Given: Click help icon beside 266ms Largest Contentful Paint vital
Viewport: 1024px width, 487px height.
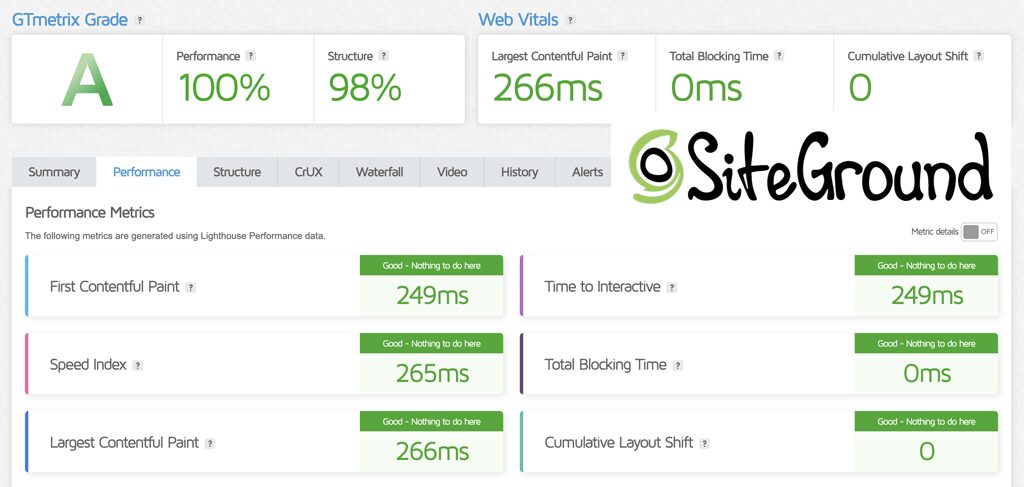Looking at the screenshot, I should 622,56.
